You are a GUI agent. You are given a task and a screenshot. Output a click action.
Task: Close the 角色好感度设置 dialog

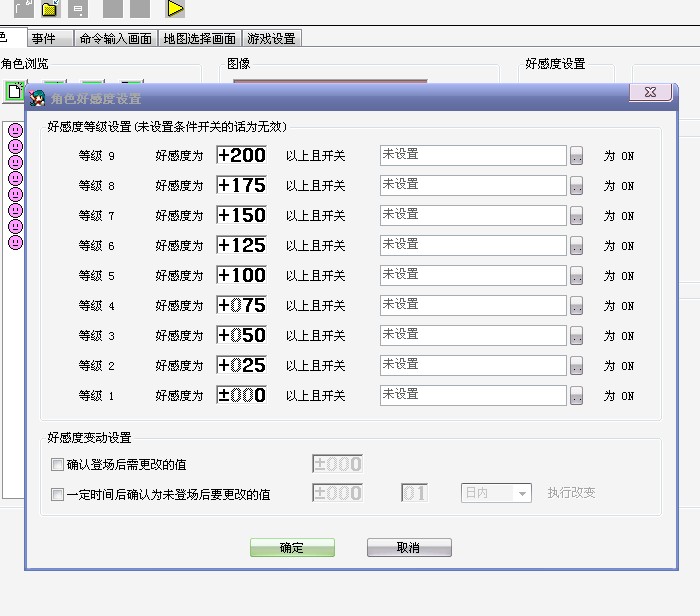click(x=650, y=92)
